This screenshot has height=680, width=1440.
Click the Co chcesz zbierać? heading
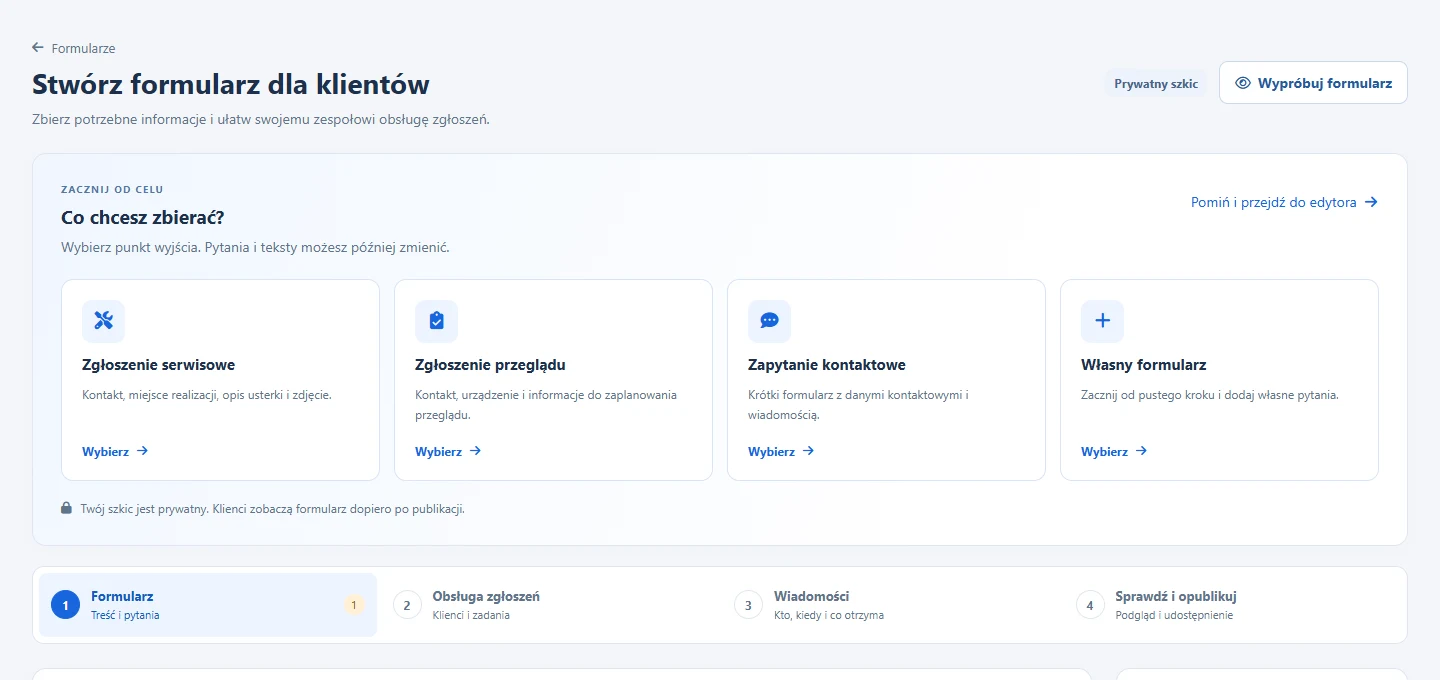coord(143,217)
